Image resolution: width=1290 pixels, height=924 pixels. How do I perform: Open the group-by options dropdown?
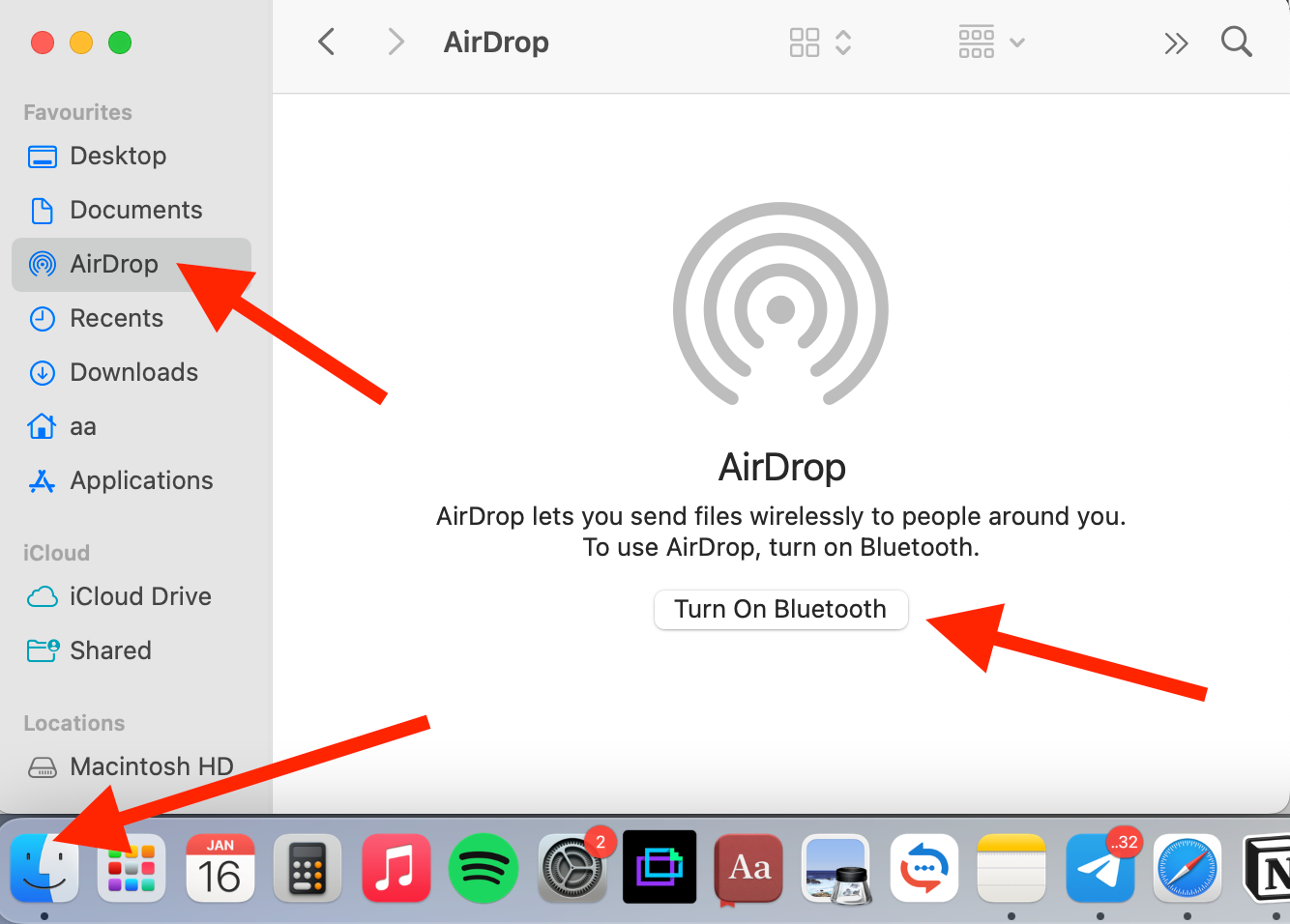[x=991, y=42]
